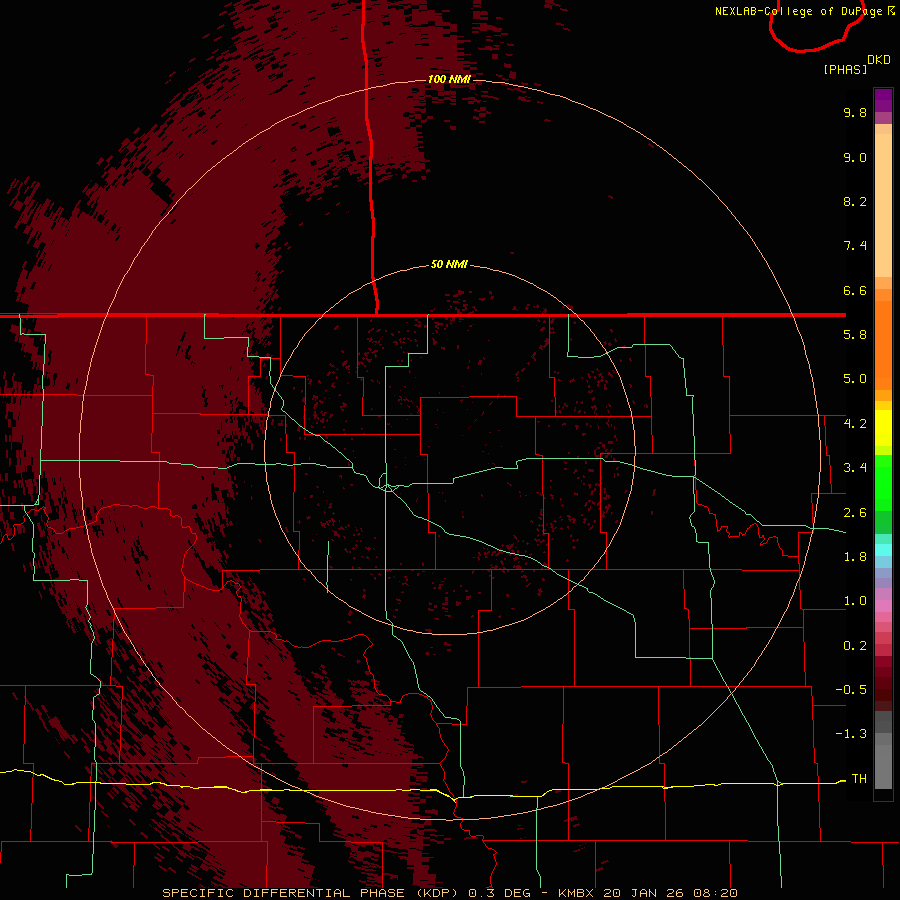Click the 50 NMI range ring label

pos(449,265)
